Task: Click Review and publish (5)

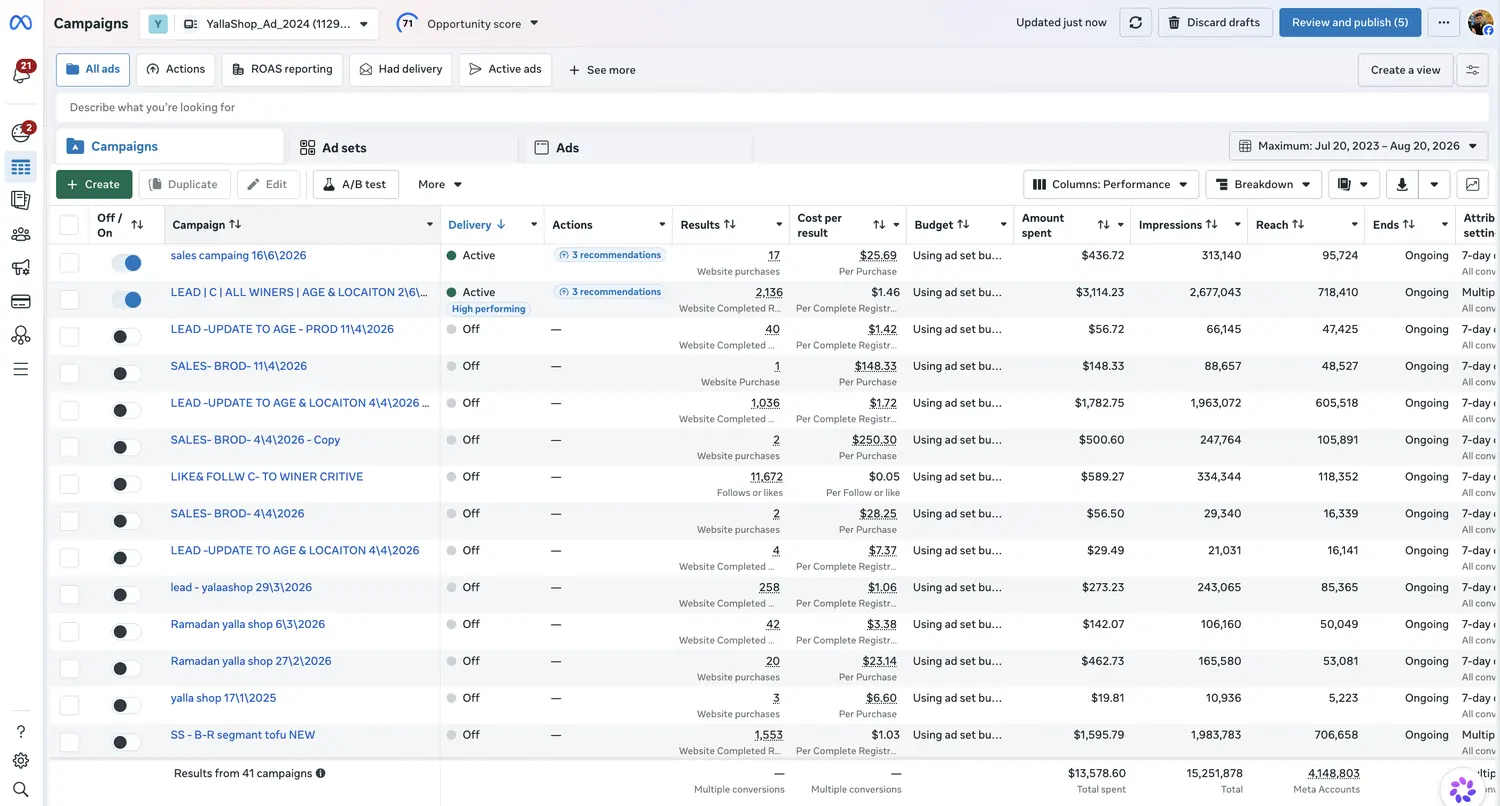Action: [x=1350, y=23]
